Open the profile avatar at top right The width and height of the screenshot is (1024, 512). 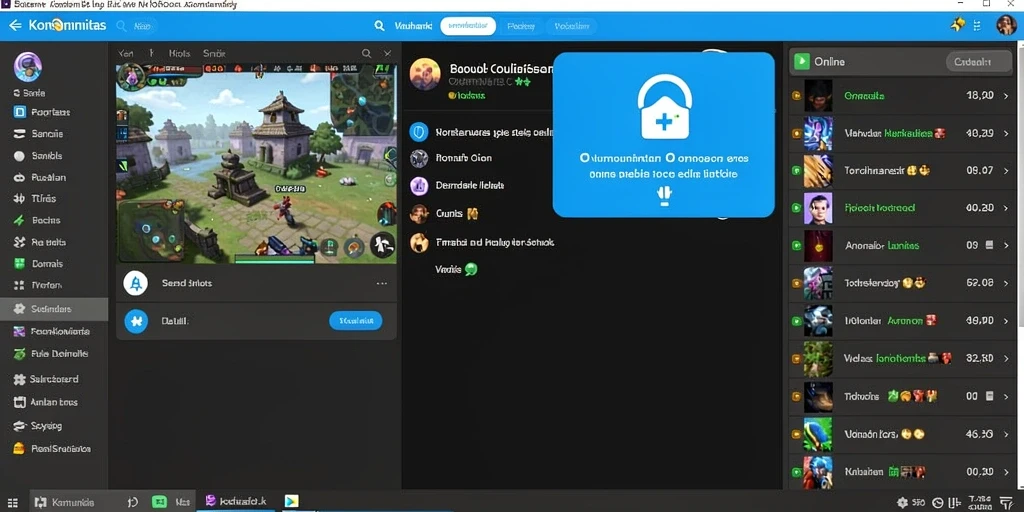1006,25
